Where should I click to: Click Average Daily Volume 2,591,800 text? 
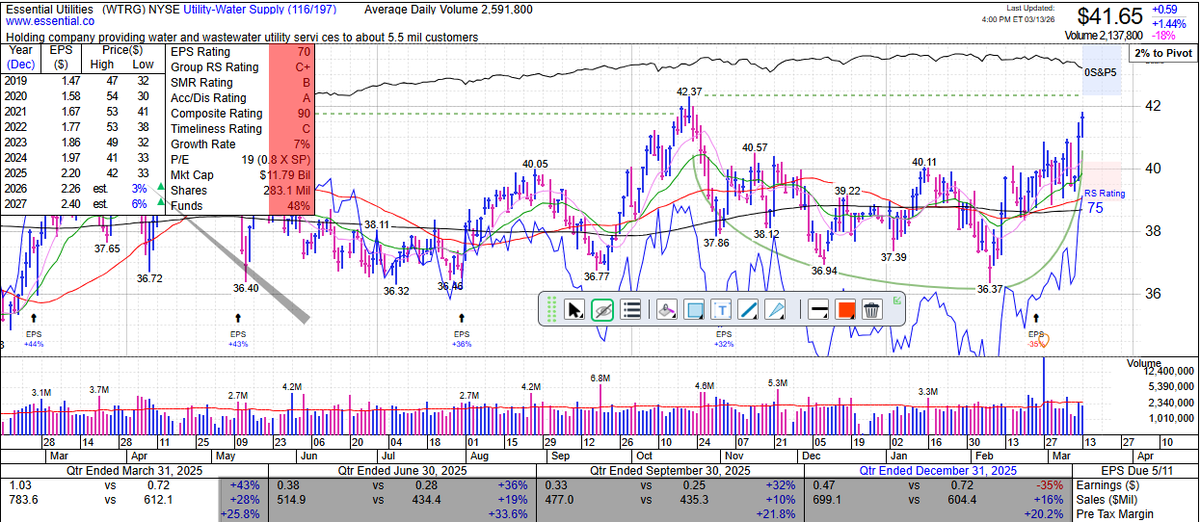point(448,8)
